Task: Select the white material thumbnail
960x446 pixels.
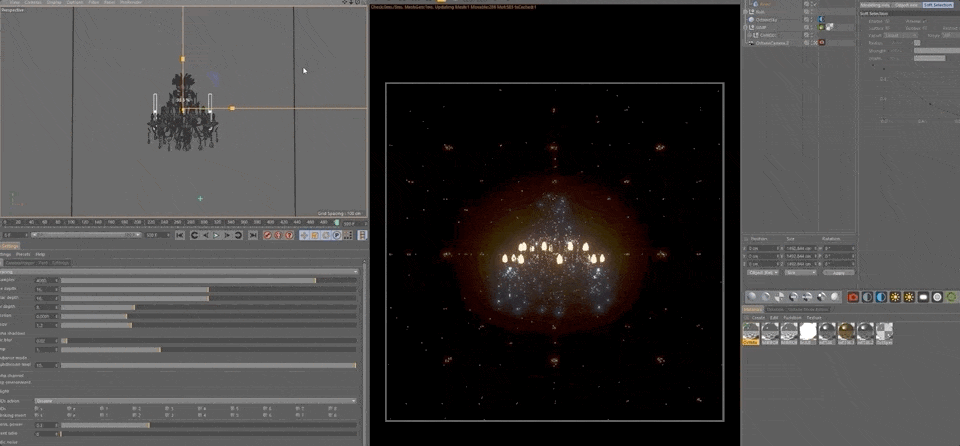Action: tap(808, 333)
